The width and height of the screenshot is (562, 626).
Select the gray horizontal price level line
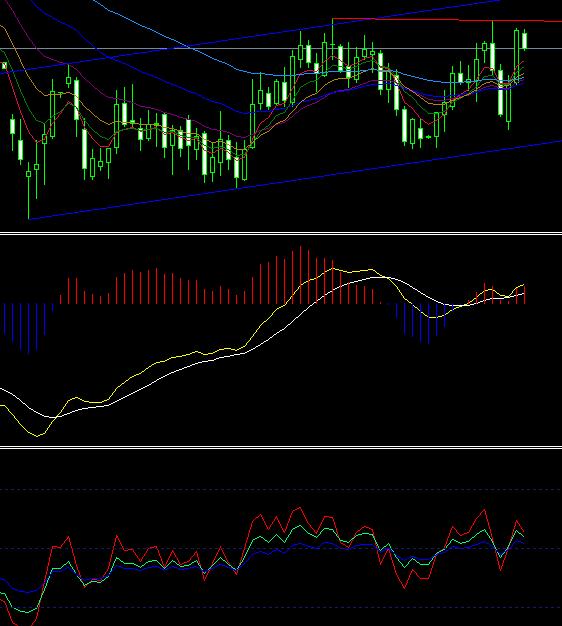point(281,49)
